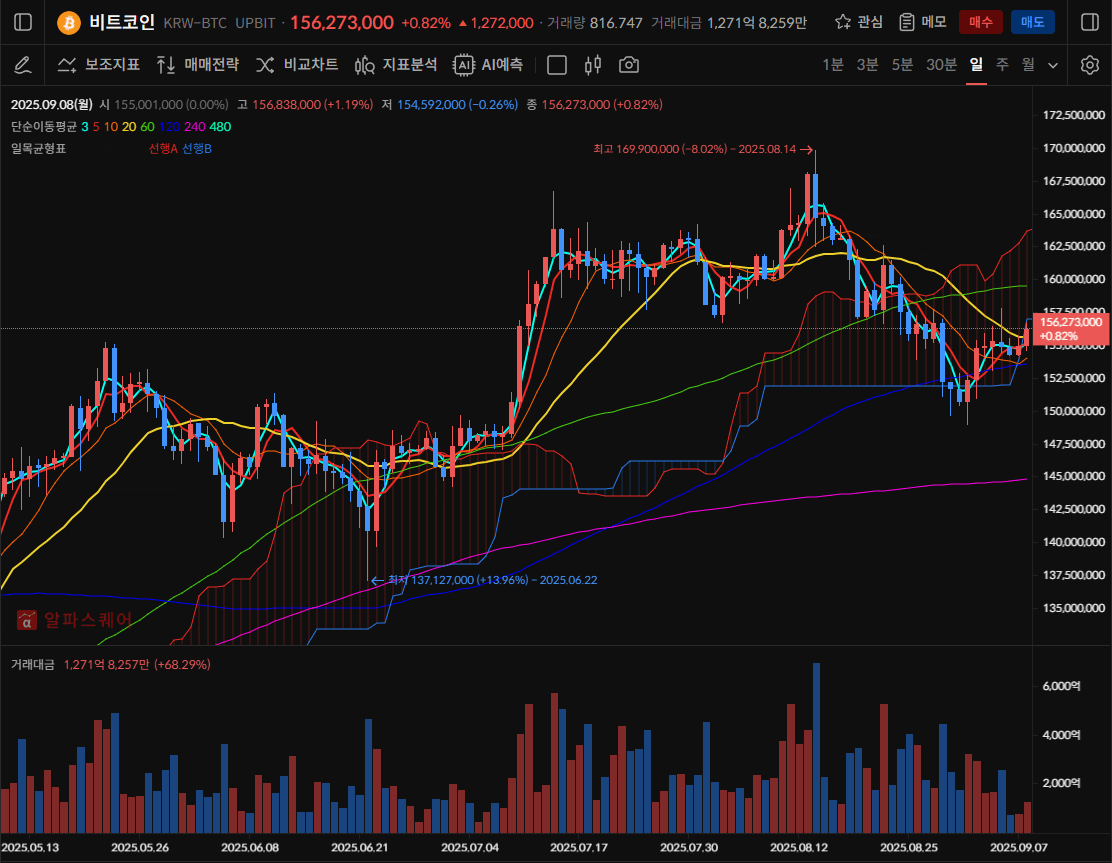Click 거래대금 volume panel label
The width and height of the screenshot is (1112, 863).
tap(33, 664)
